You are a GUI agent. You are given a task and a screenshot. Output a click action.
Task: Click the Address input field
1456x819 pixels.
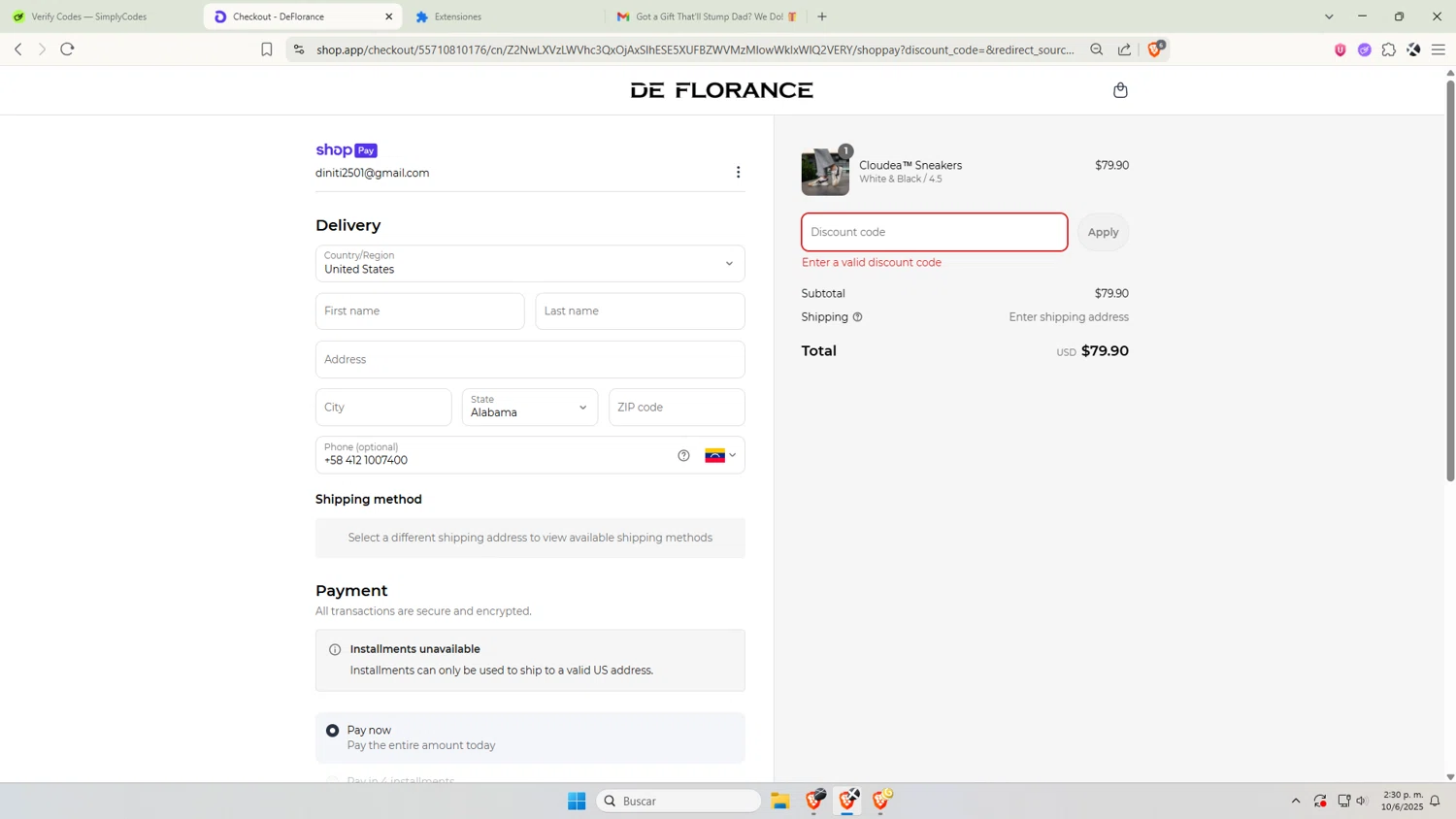pyautogui.click(x=530, y=359)
